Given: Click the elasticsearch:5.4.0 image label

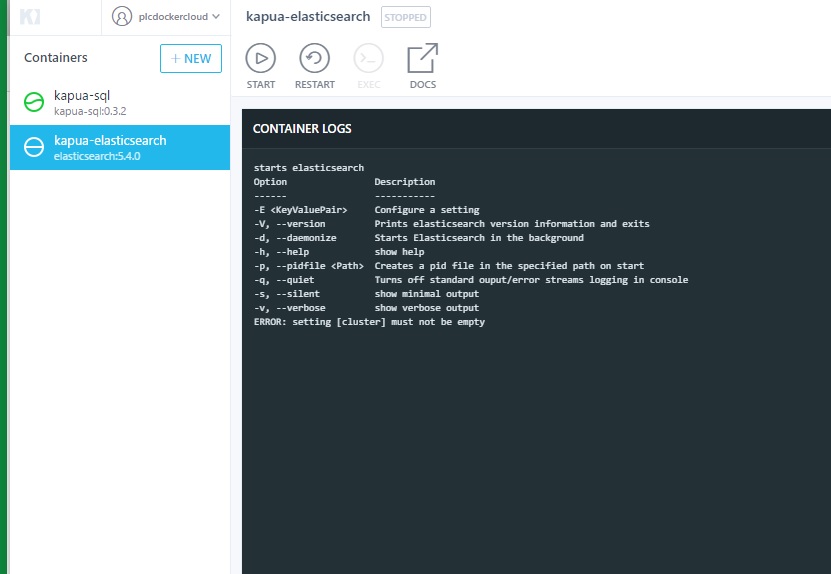Looking at the screenshot, I should [x=97, y=156].
